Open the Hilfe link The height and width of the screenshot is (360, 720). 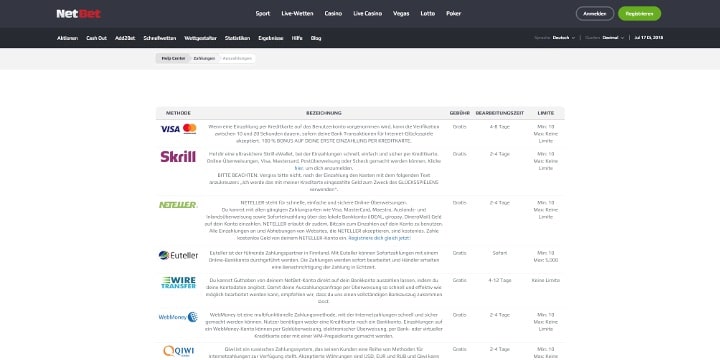297,38
